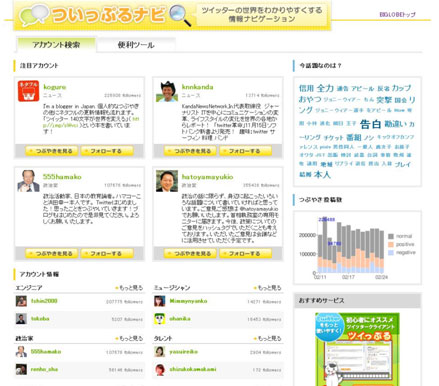Click つぶやきを見る under hatoyamayukio
The image size is (439, 386).
click(191, 254)
